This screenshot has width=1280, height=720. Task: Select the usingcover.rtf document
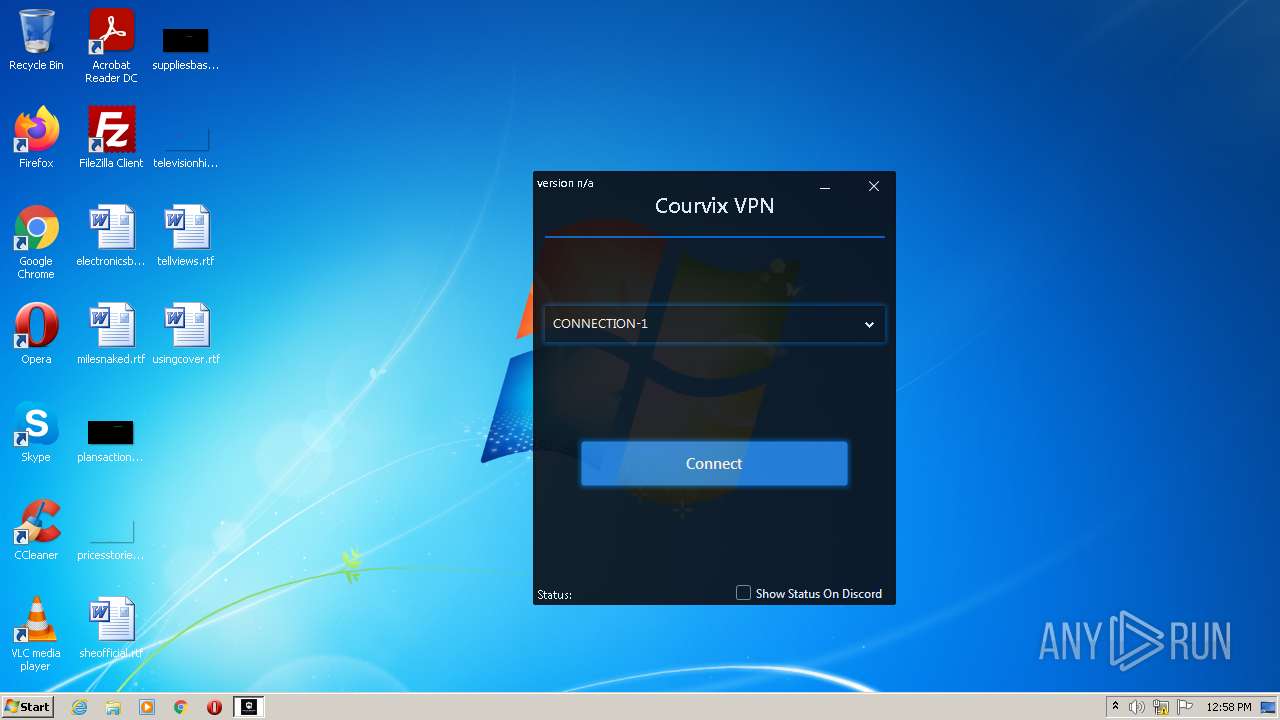[x=186, y=334]
